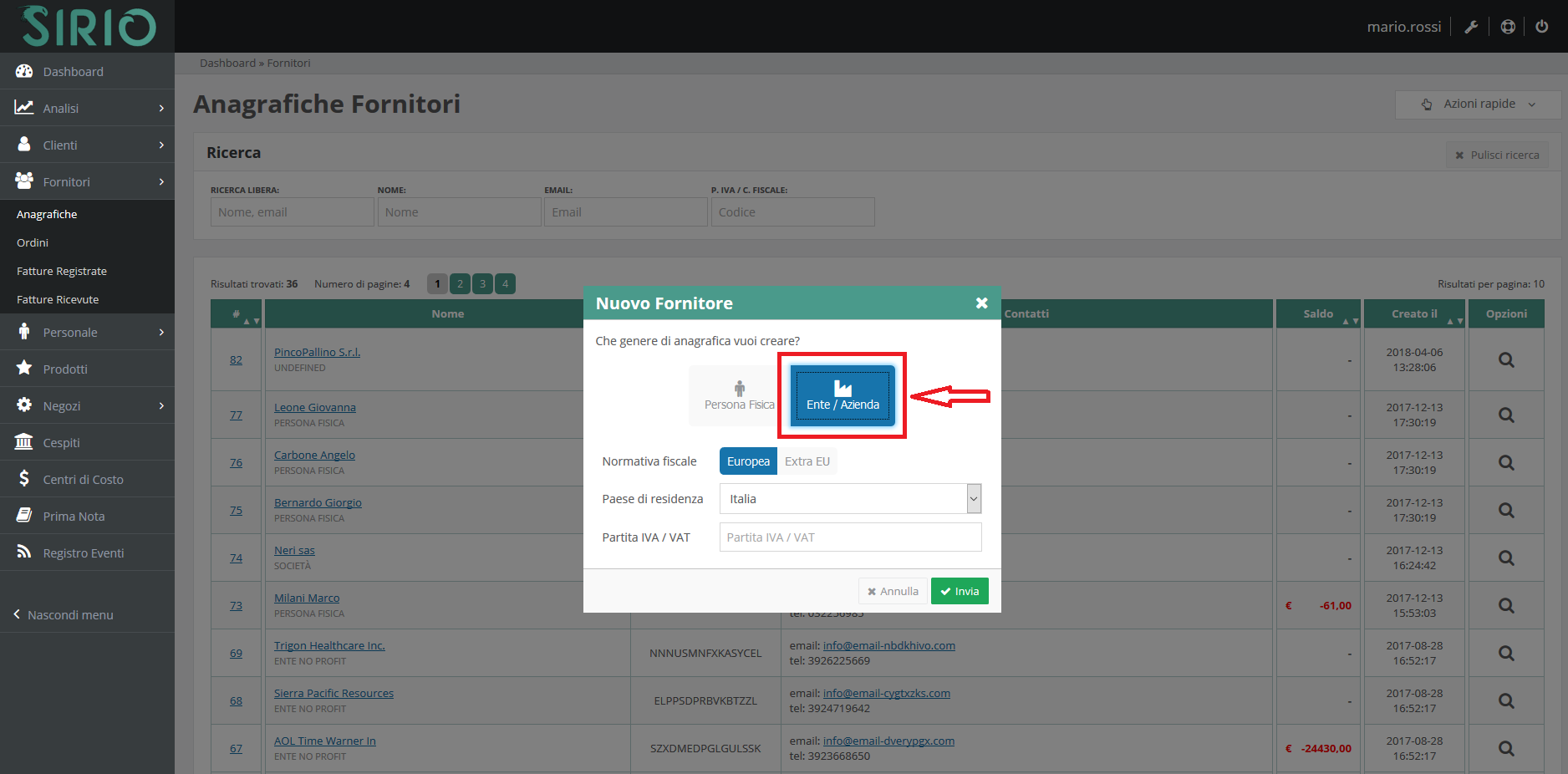Sort table by Saldo column
This screenshot has width=1568, height=774.
tap(1318, 314)
